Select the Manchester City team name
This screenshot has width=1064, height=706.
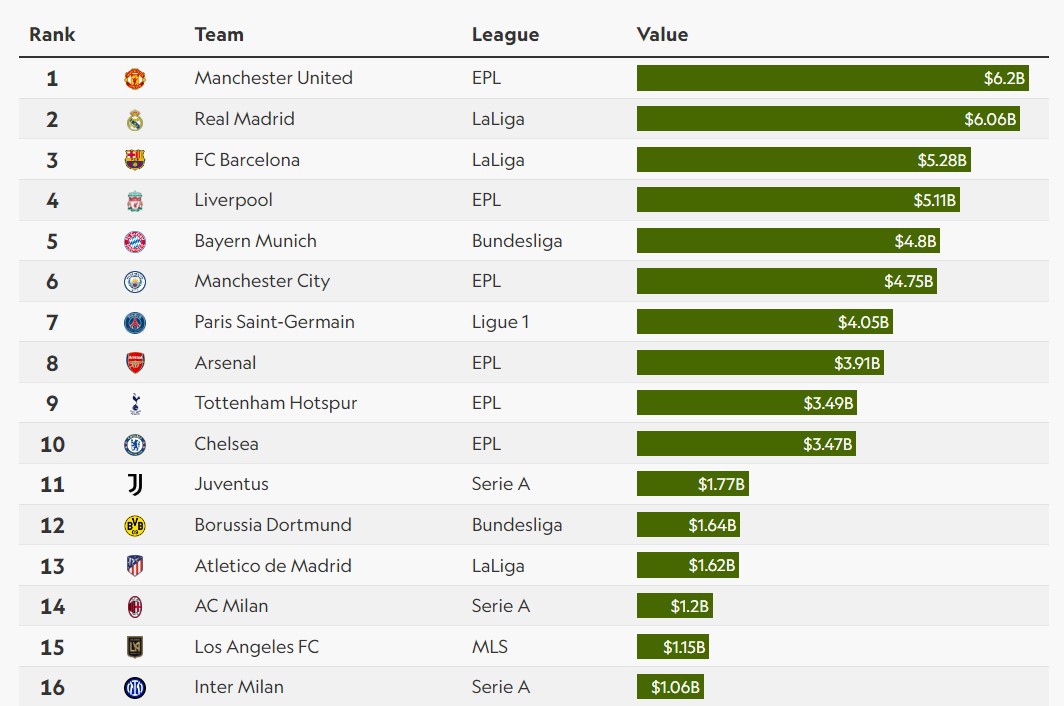(262, 281)
